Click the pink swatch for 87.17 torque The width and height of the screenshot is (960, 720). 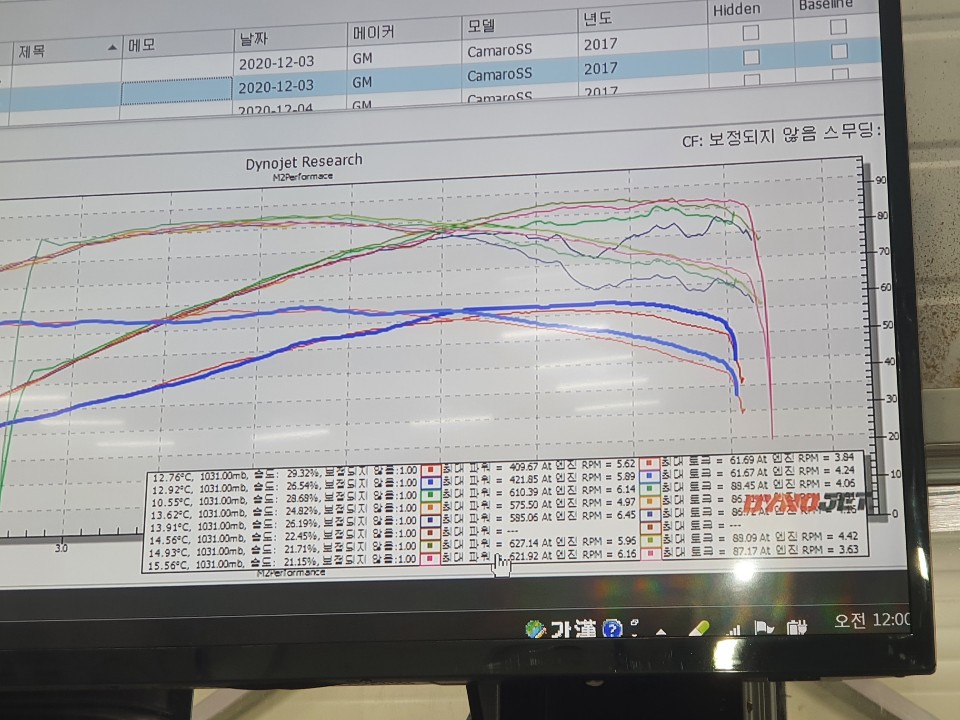(650, 553)
